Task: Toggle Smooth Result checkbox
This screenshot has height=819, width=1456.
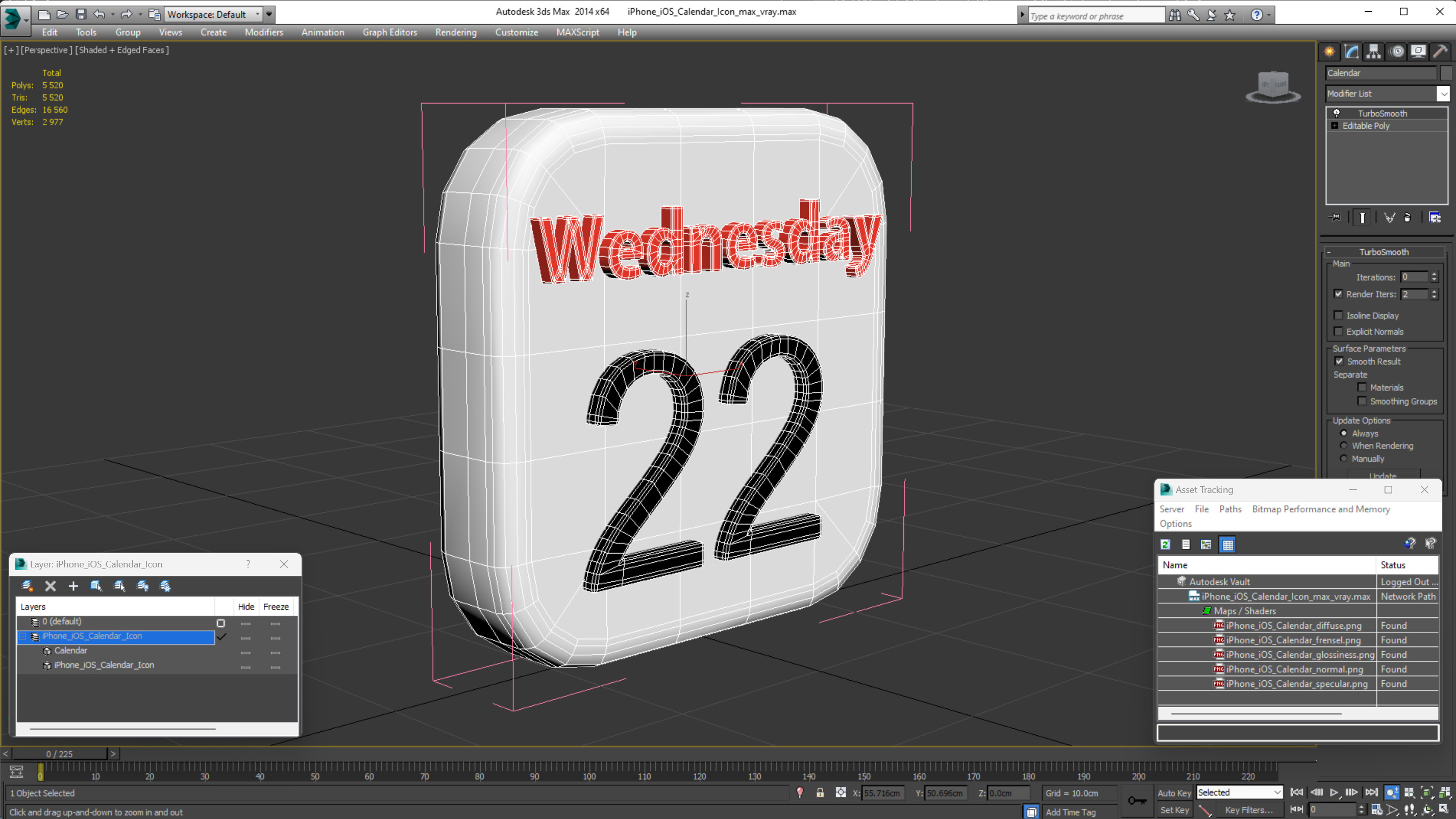Action: pos(1339,361)
